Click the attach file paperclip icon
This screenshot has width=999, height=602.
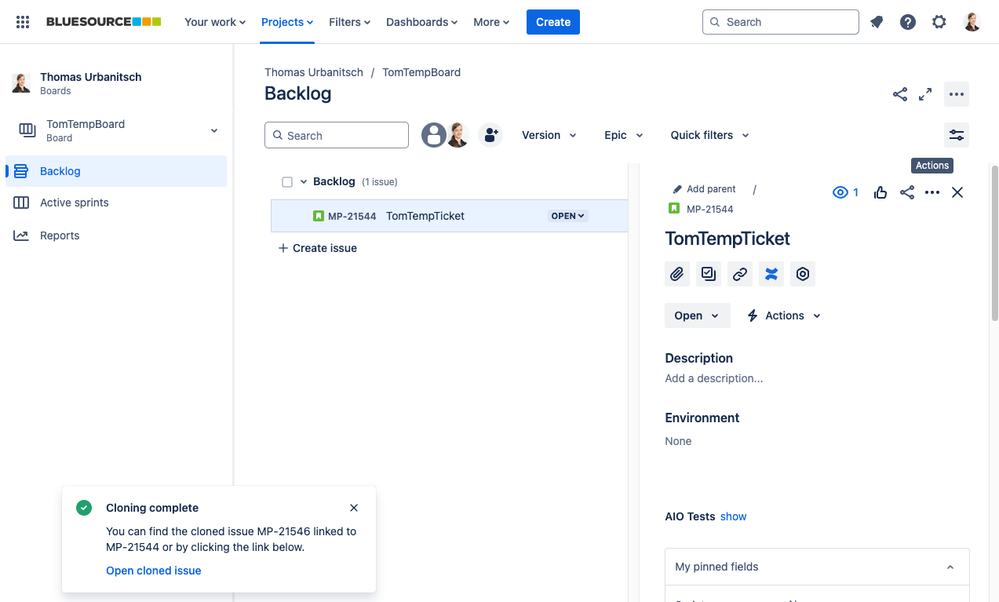(x=677, y=274)
